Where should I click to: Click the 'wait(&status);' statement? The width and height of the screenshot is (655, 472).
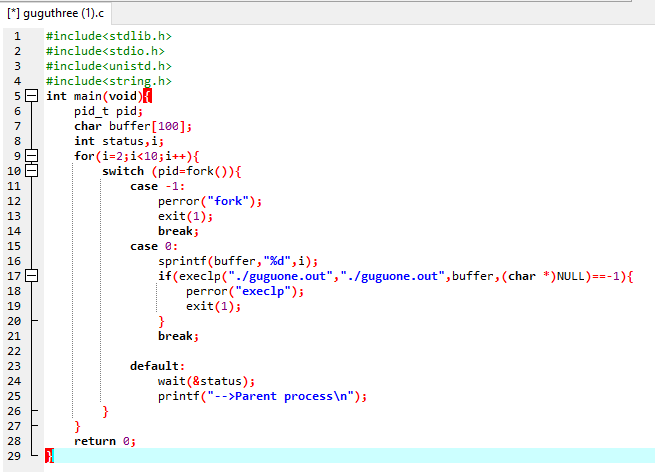[x=206, y=381]
